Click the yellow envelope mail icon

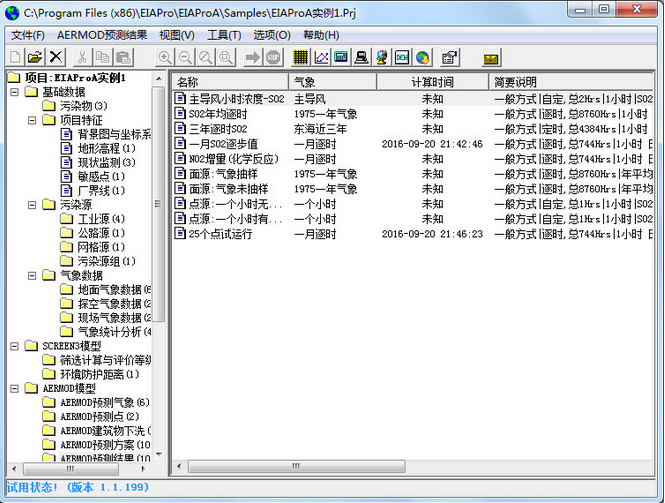click(491, 58)
